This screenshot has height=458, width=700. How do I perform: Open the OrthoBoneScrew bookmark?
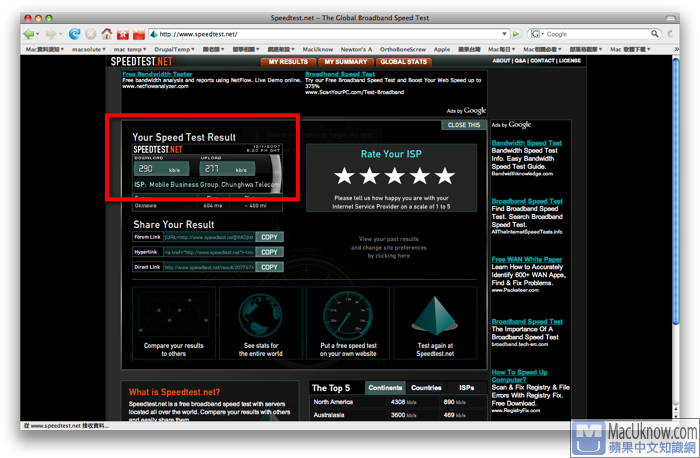403,49
